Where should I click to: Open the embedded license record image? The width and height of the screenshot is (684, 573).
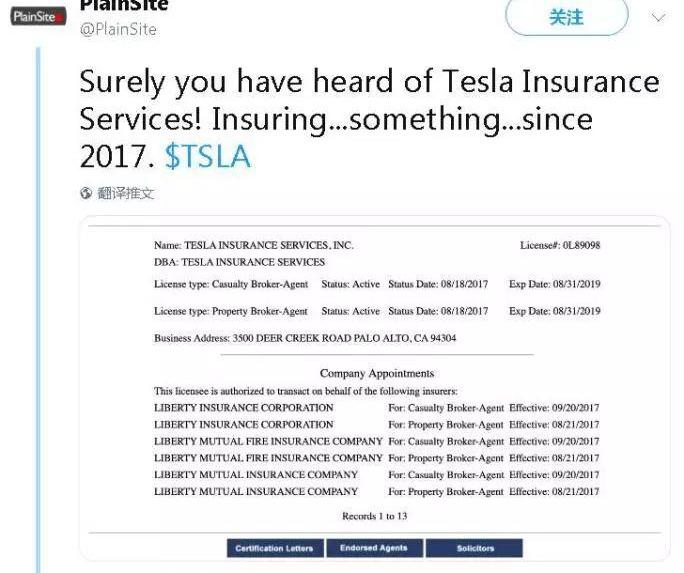(x=375, y=388)
